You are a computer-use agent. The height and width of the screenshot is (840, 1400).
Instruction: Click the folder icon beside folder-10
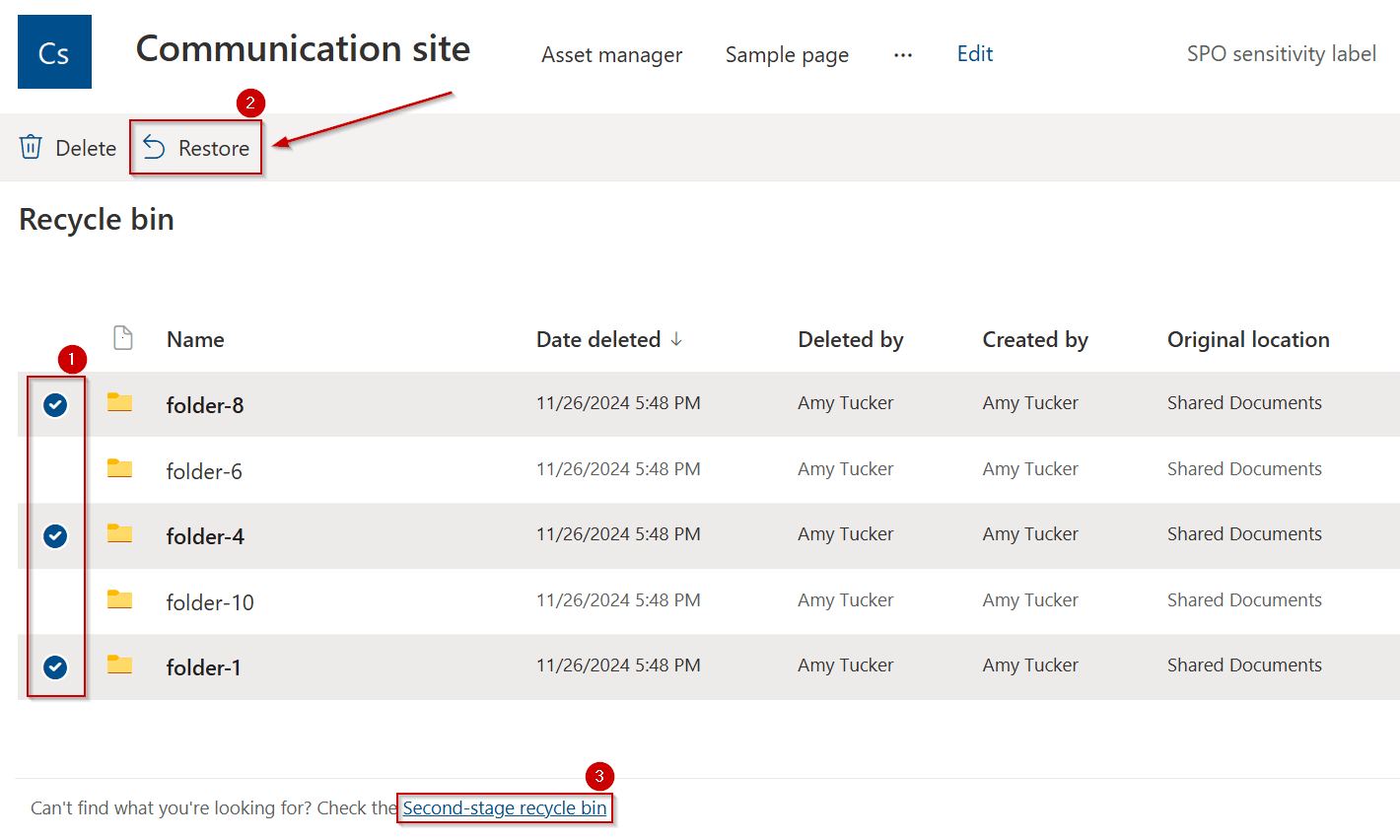[x=119, y=600]
